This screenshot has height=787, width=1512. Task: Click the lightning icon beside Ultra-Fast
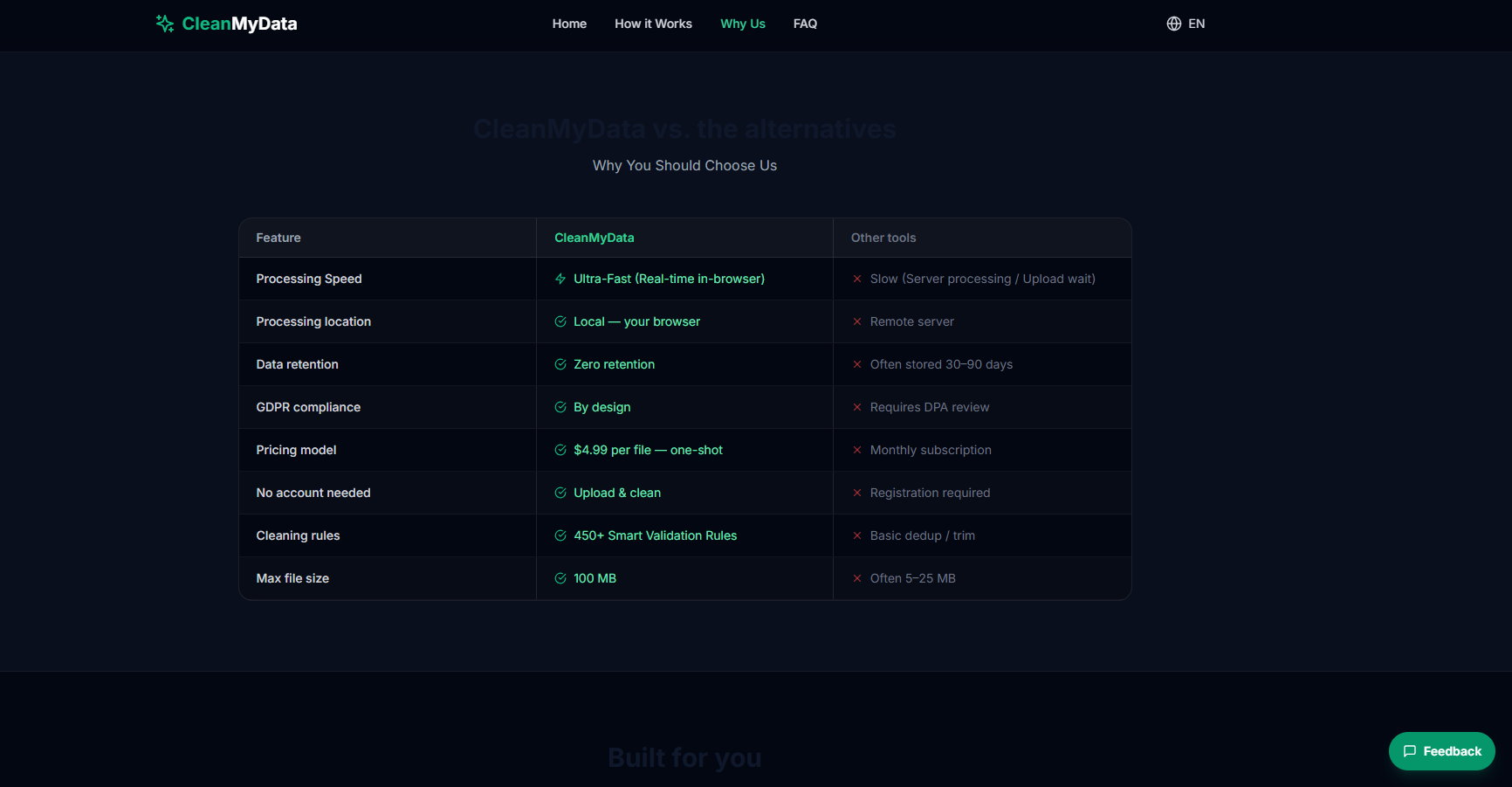(560, 279)
